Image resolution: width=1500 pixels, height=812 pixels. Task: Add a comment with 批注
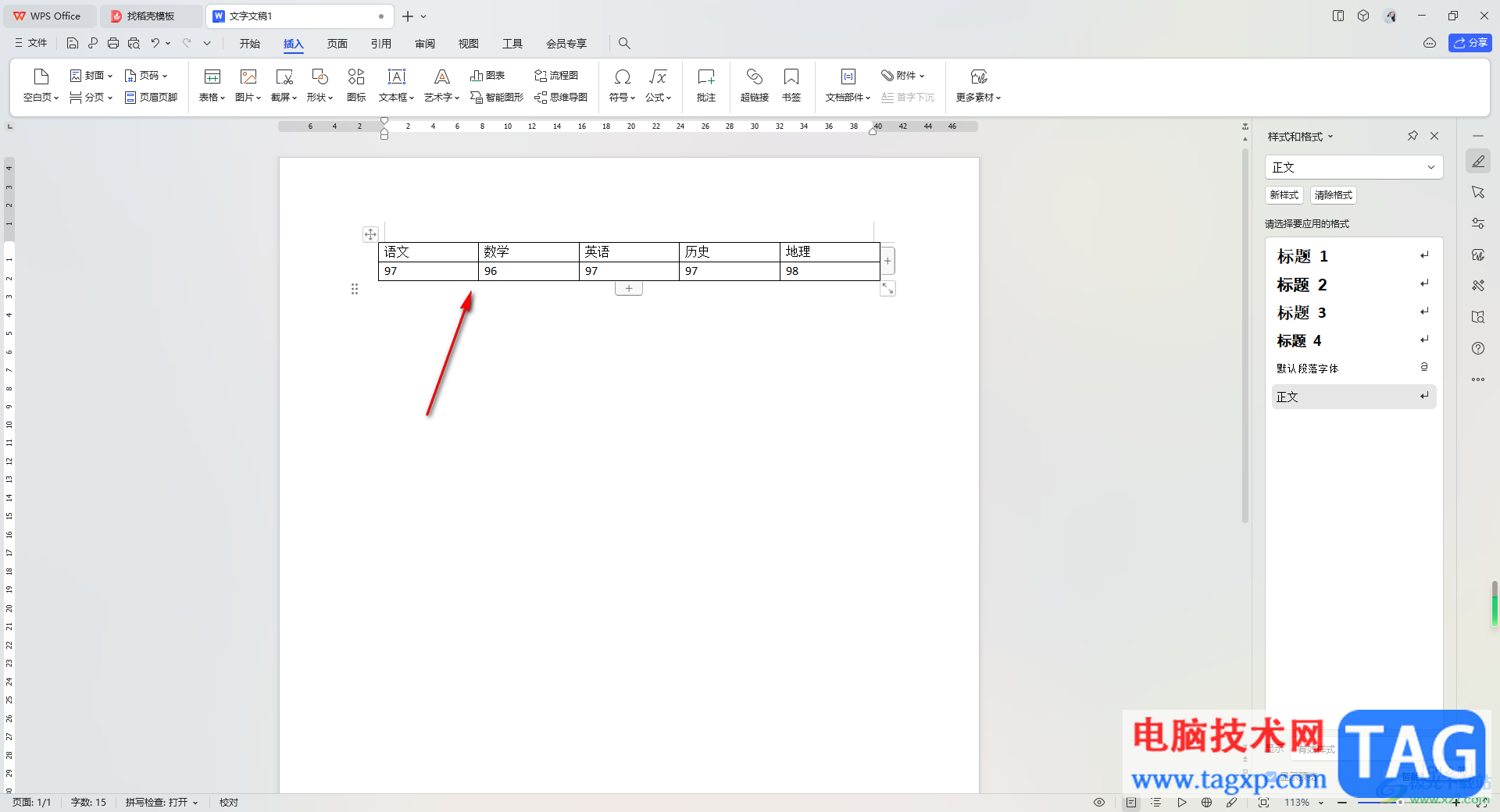coord(706,84)
